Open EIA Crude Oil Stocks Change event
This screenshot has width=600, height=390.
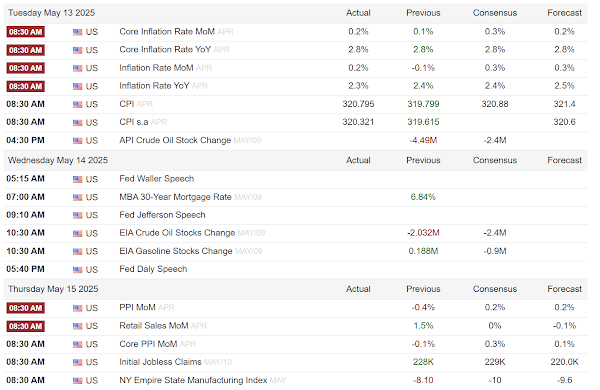pyautogui.click(x=177, y=233)
